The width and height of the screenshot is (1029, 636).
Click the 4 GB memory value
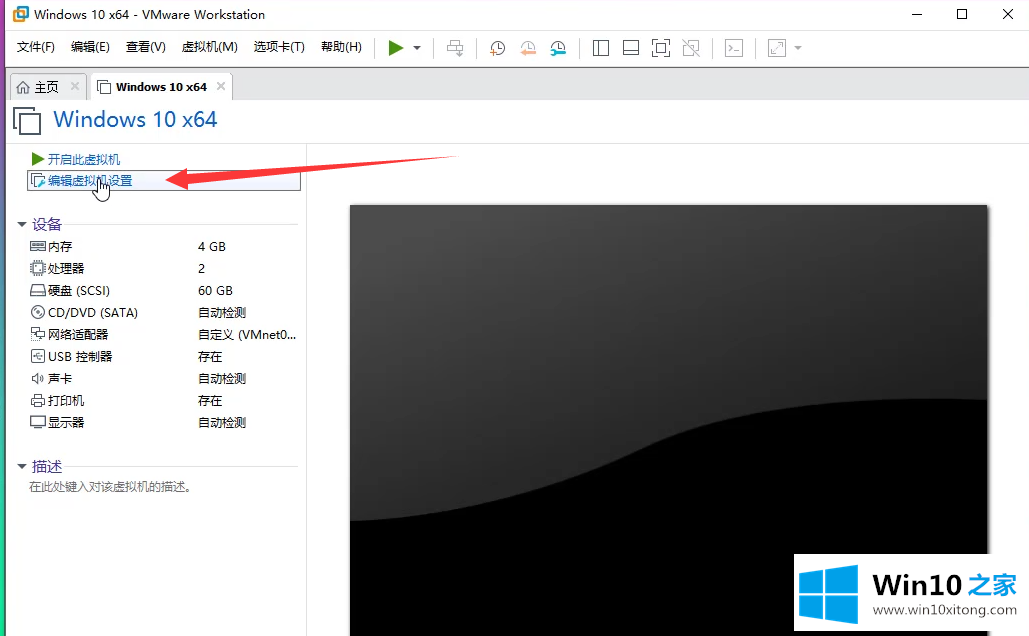click(212, 247)
